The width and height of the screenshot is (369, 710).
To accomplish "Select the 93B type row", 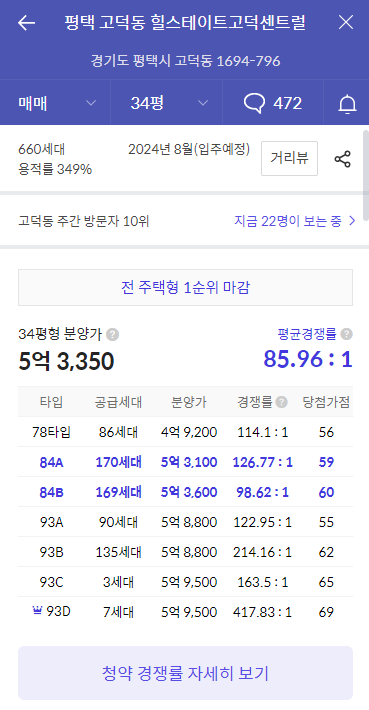I will pyautogui.click(x=185, y=552).
